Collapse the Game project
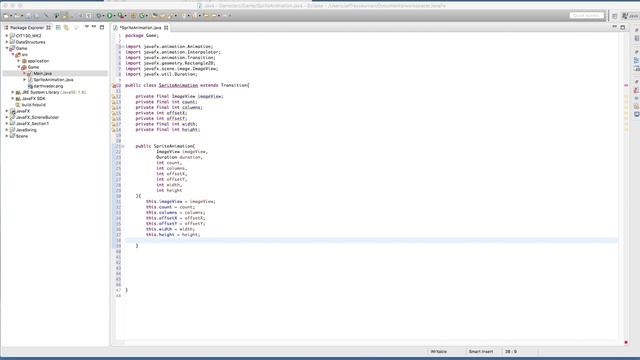 coord(7,48)
